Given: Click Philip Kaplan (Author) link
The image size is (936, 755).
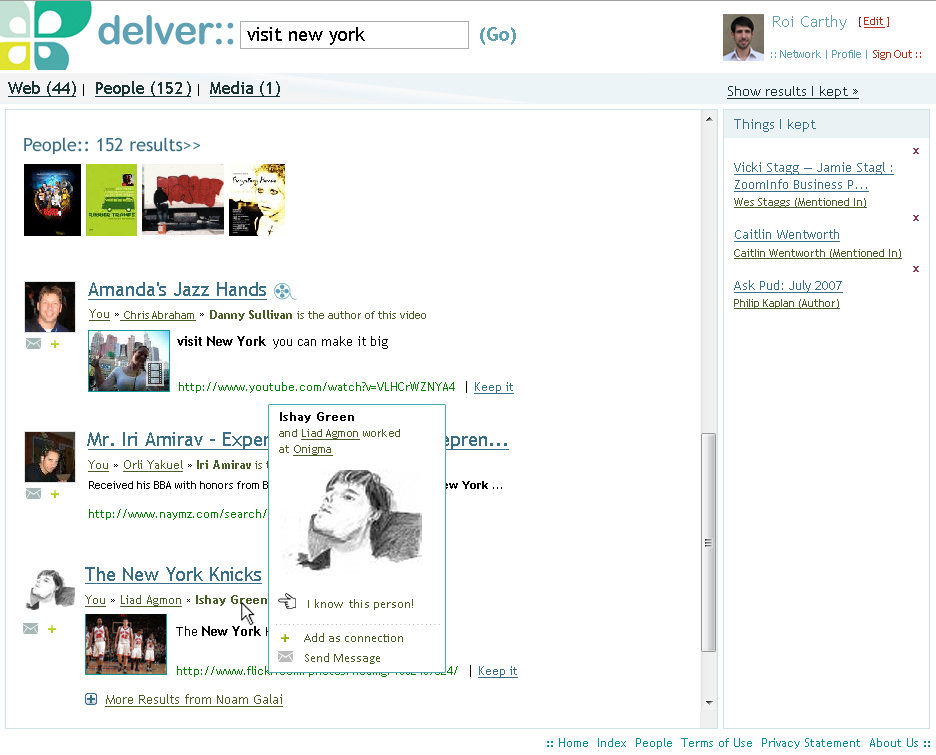Looking at the screenshot, I should pyautogui.click(x=786, y=303).
